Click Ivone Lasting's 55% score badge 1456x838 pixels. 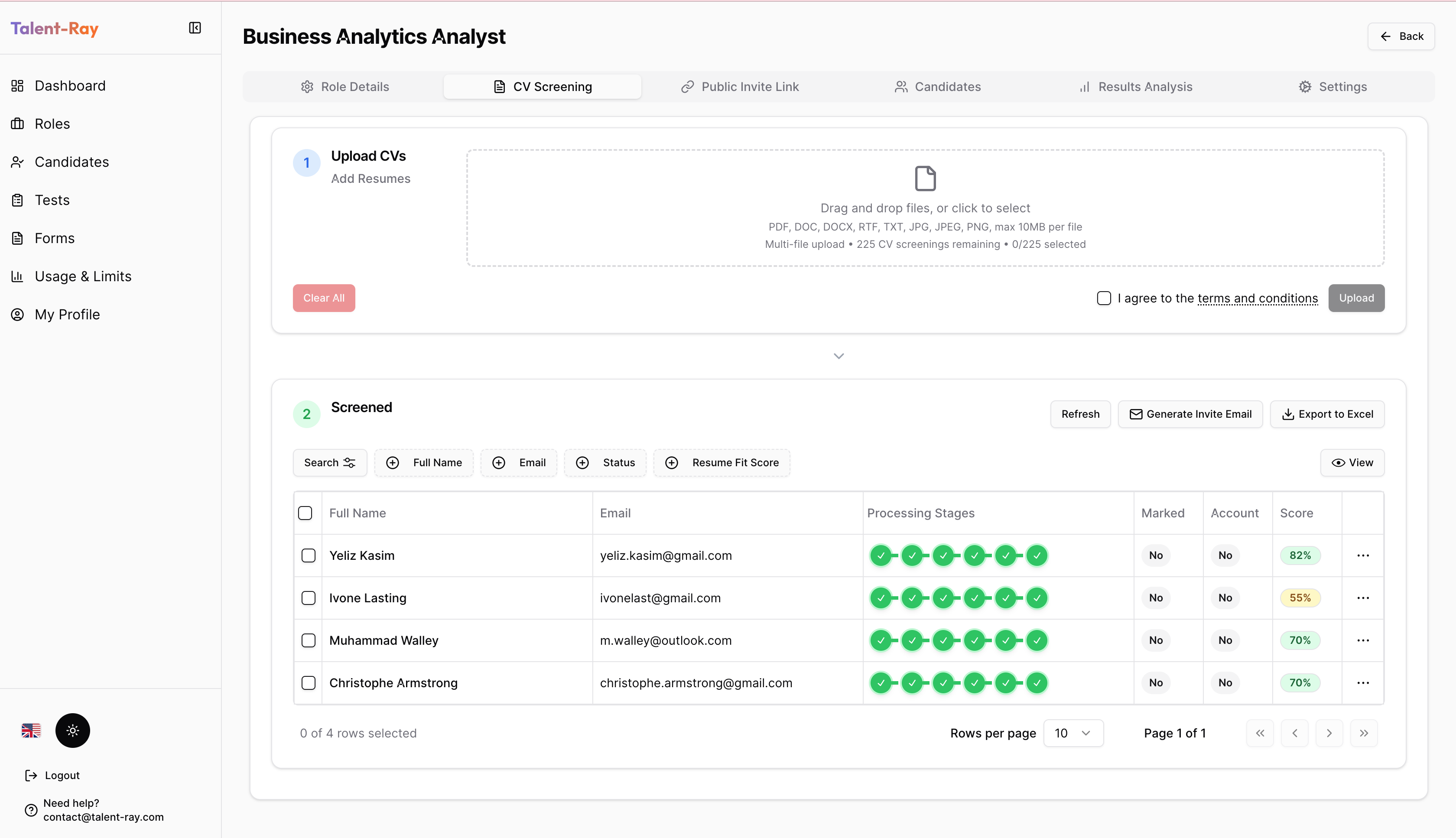point(1300,598)
